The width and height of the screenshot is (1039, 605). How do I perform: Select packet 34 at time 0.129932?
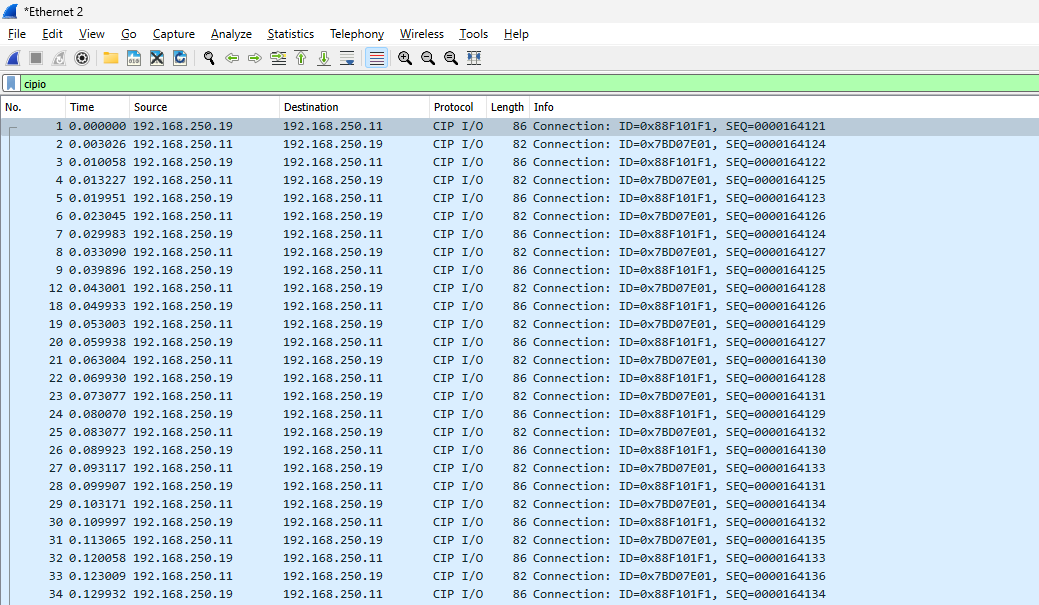coord(520,594)
